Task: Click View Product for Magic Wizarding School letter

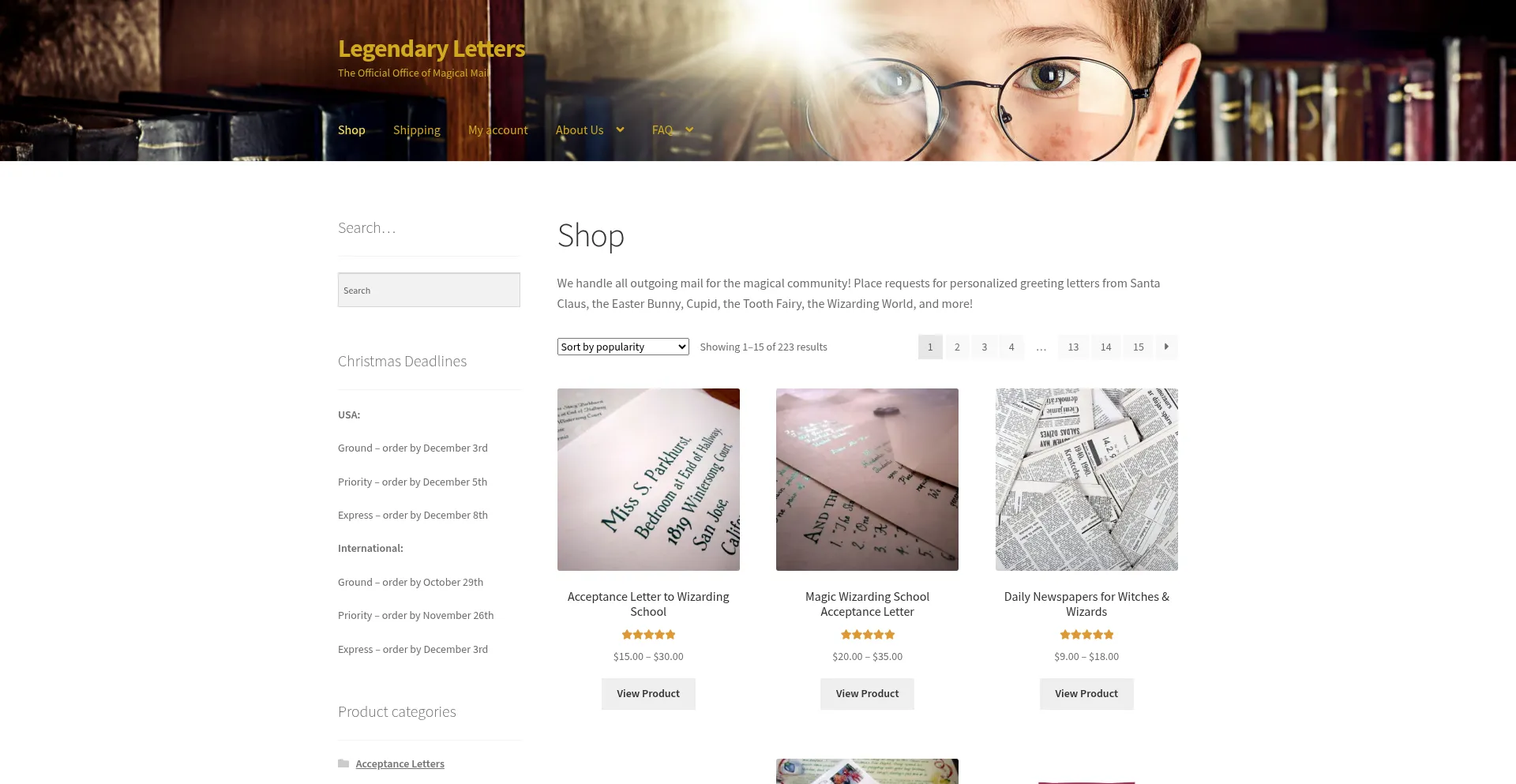Action: 867,694
